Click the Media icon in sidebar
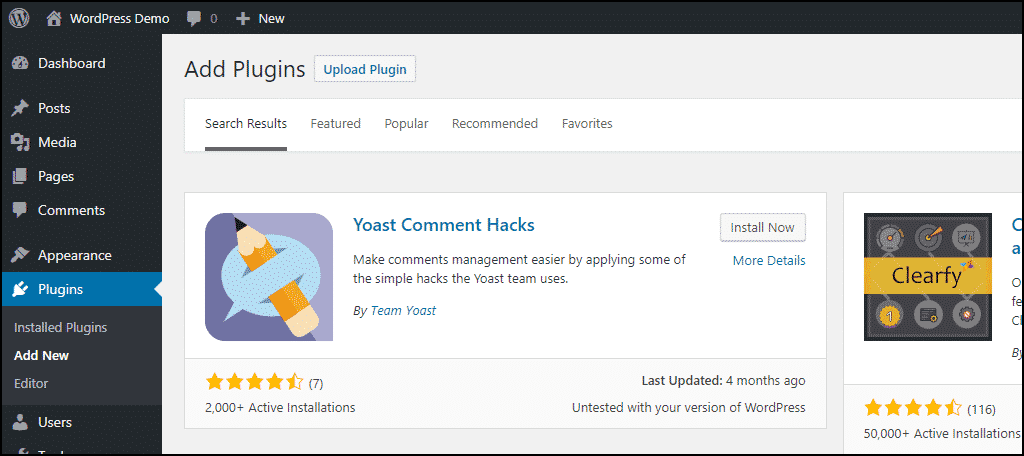This screenshot has height=456, width=1024. 20,142
